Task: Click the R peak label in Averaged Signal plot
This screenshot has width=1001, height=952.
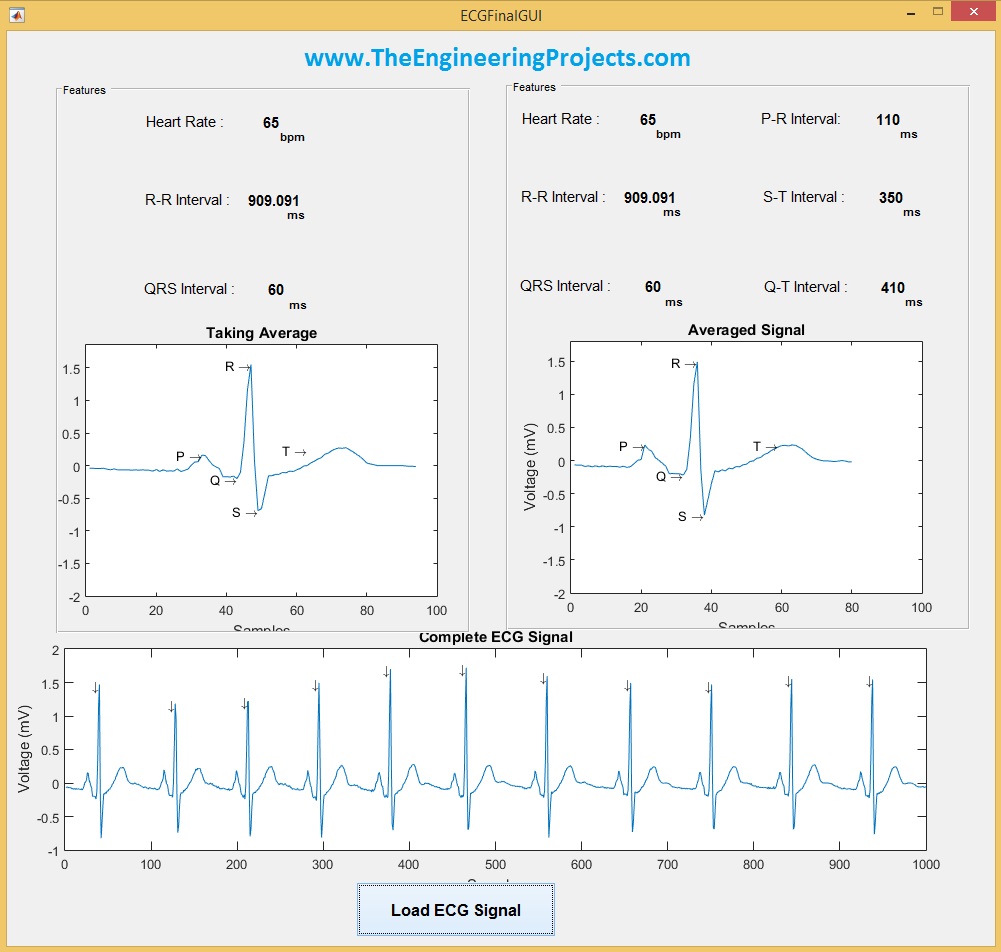Action: coord(675,364)
